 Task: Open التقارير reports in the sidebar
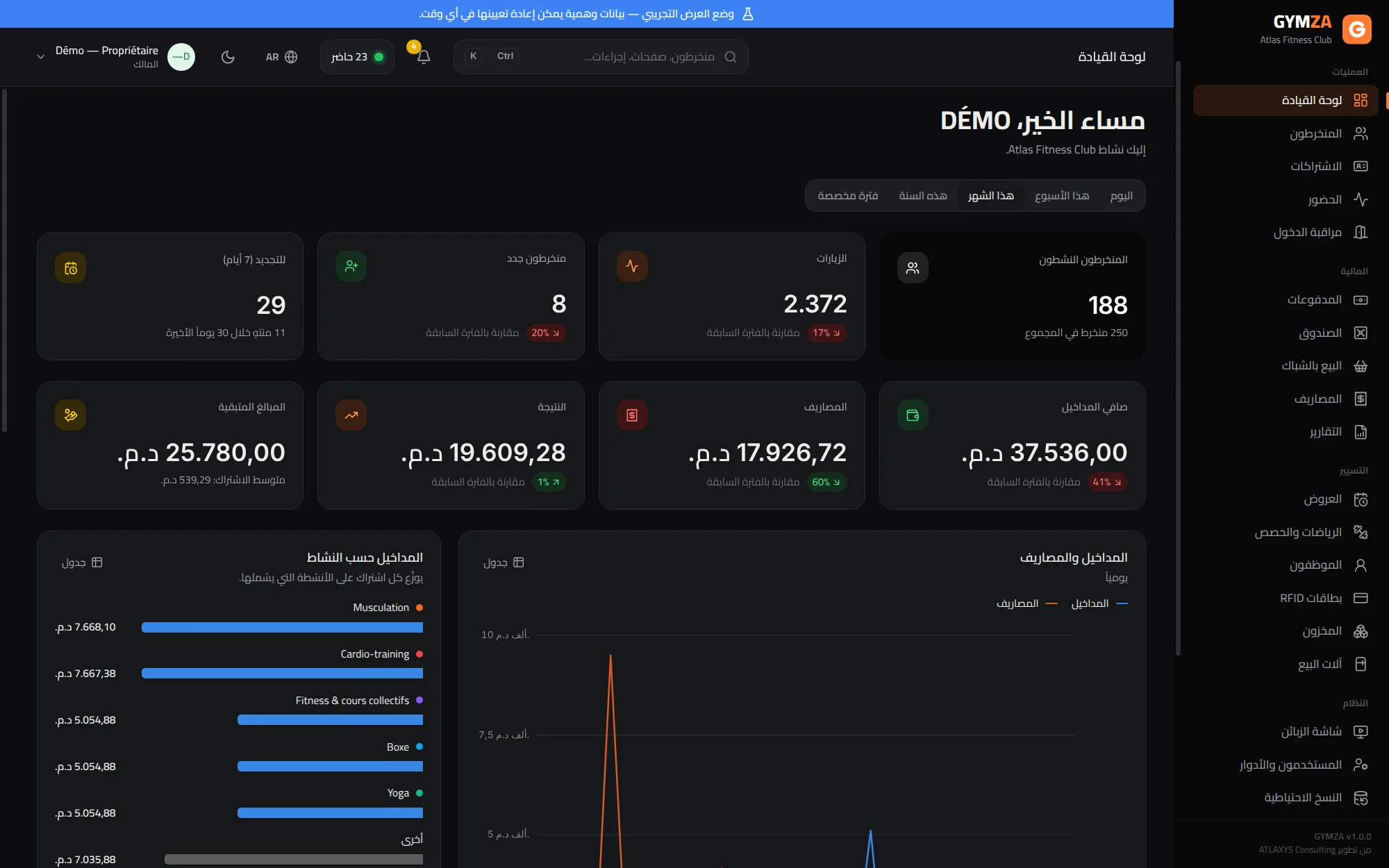pos(1286,432)
